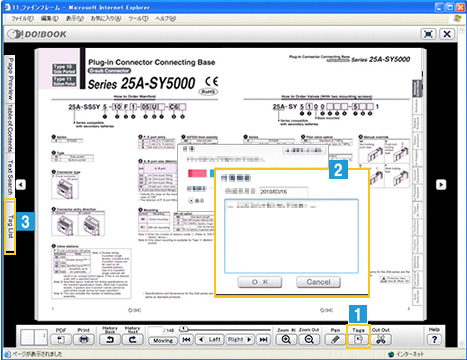
Task: Pick the pink tag color swatch
Action: [197, 173]
